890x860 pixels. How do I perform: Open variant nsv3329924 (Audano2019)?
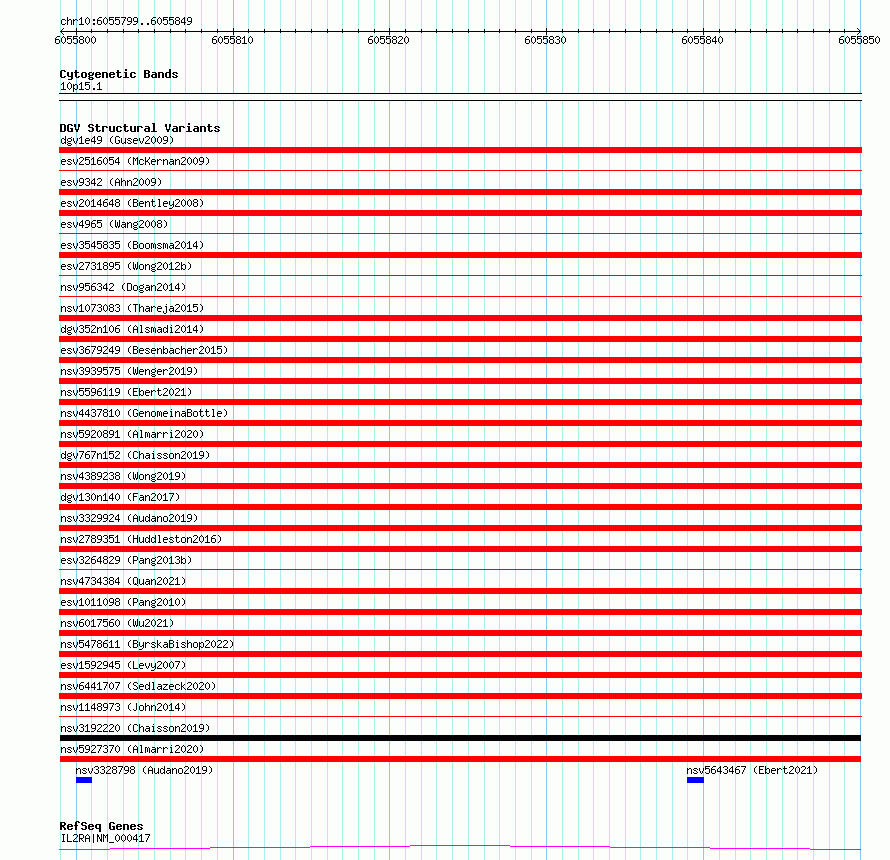129,518
